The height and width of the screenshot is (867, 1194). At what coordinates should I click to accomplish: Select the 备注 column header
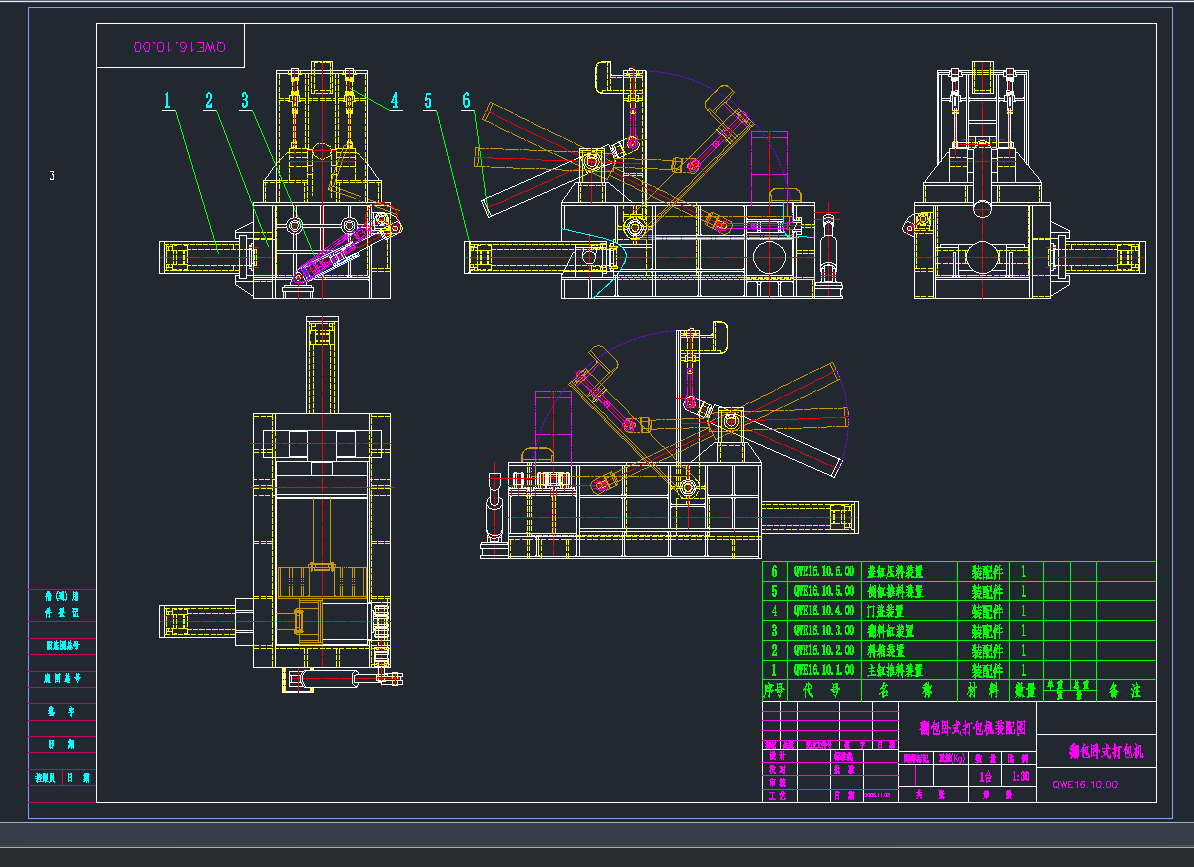pyautogui.click(x=1125, y=690)
